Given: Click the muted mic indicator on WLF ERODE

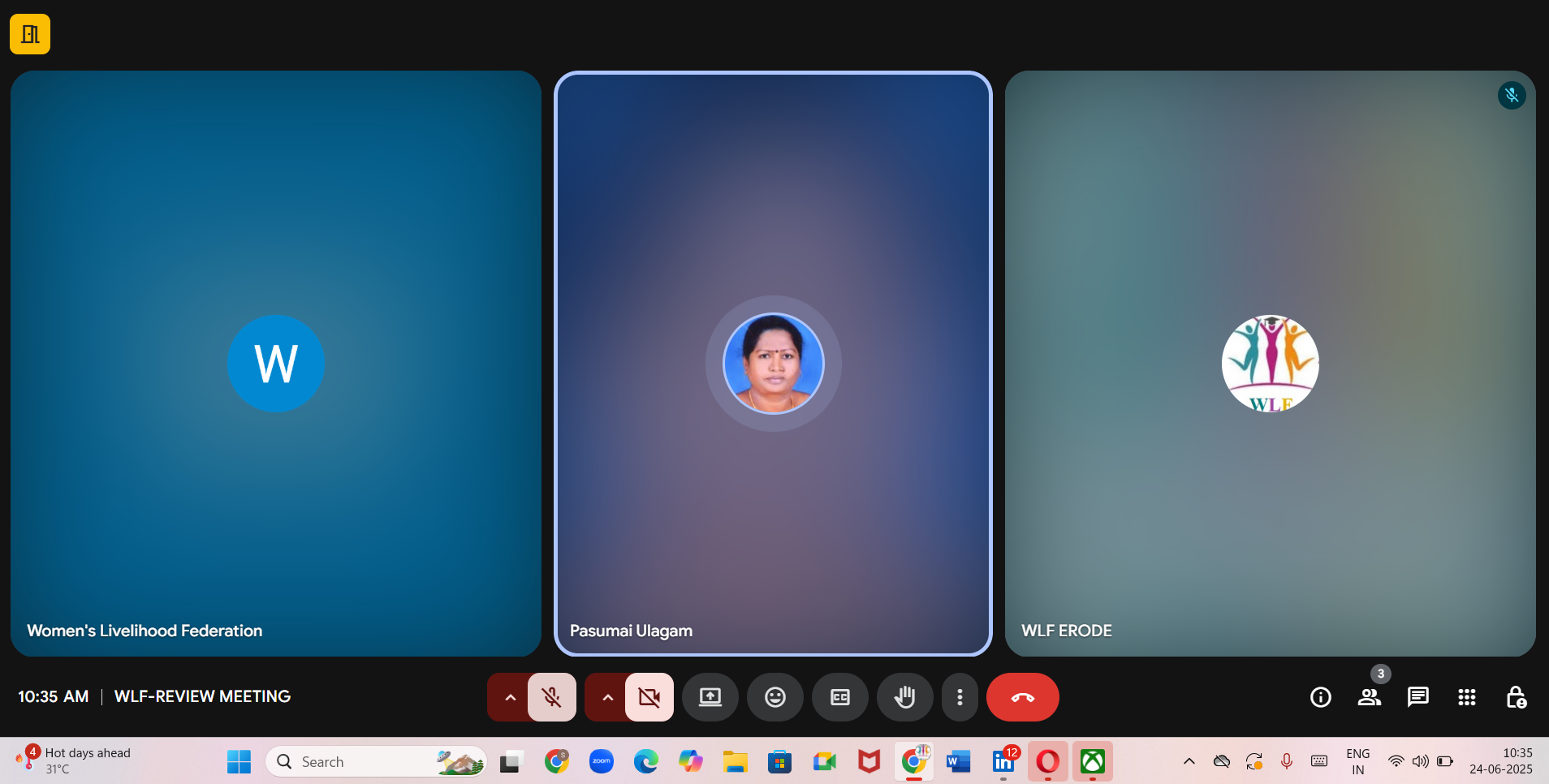Looking at the screenshot, I should click(x=1512, y=96).
